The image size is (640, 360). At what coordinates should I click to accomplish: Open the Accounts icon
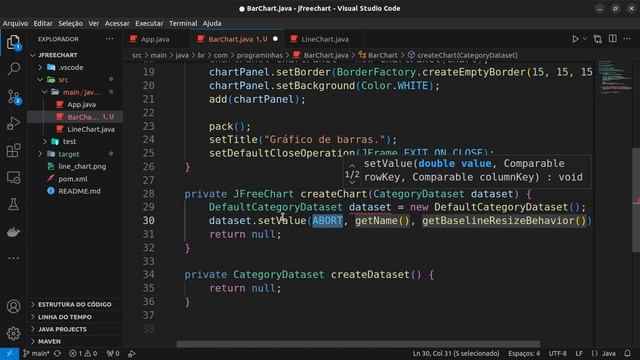click(x=13, y=306)
